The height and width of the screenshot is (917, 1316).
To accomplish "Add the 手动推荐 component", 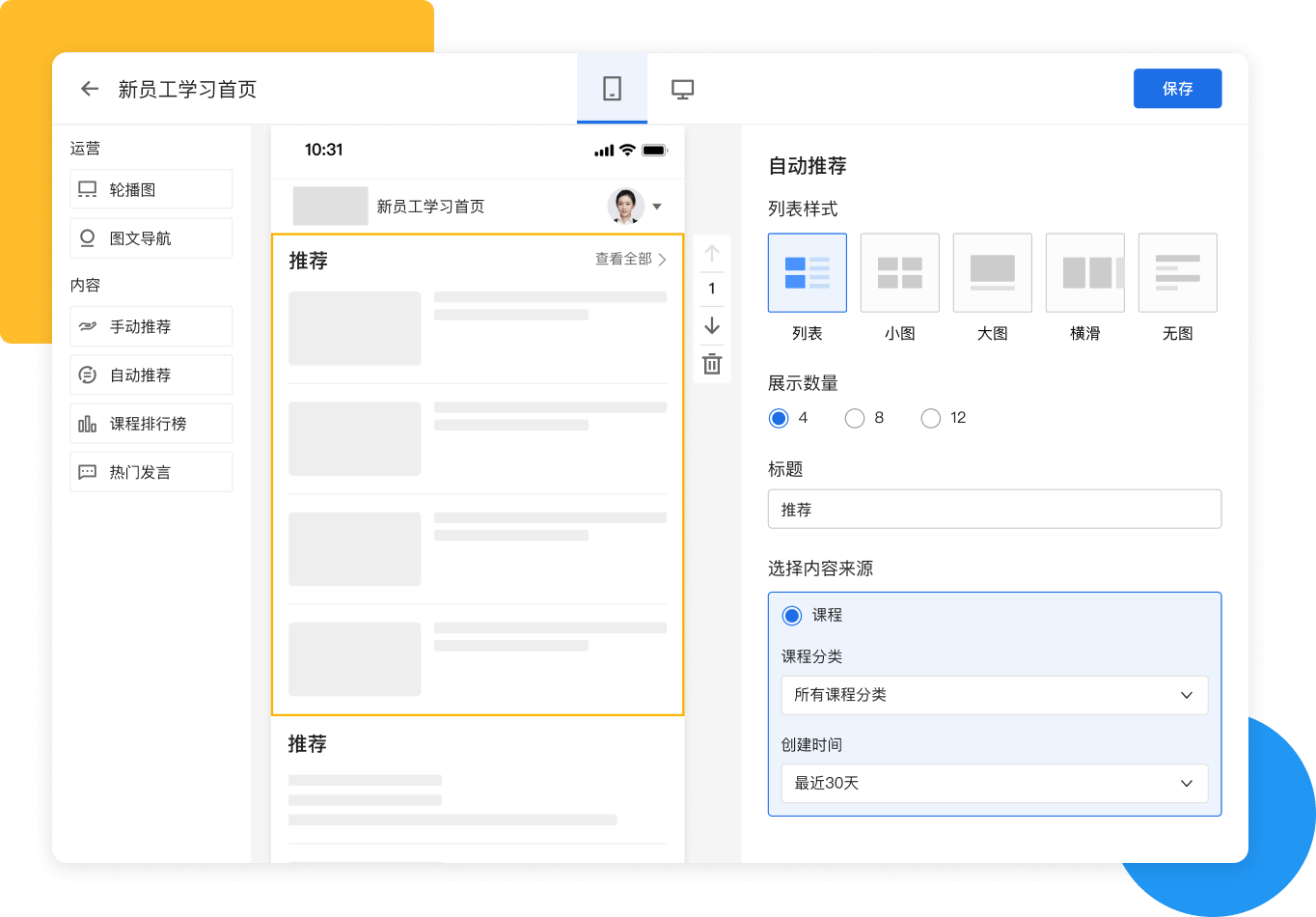I will pos(151,326).
